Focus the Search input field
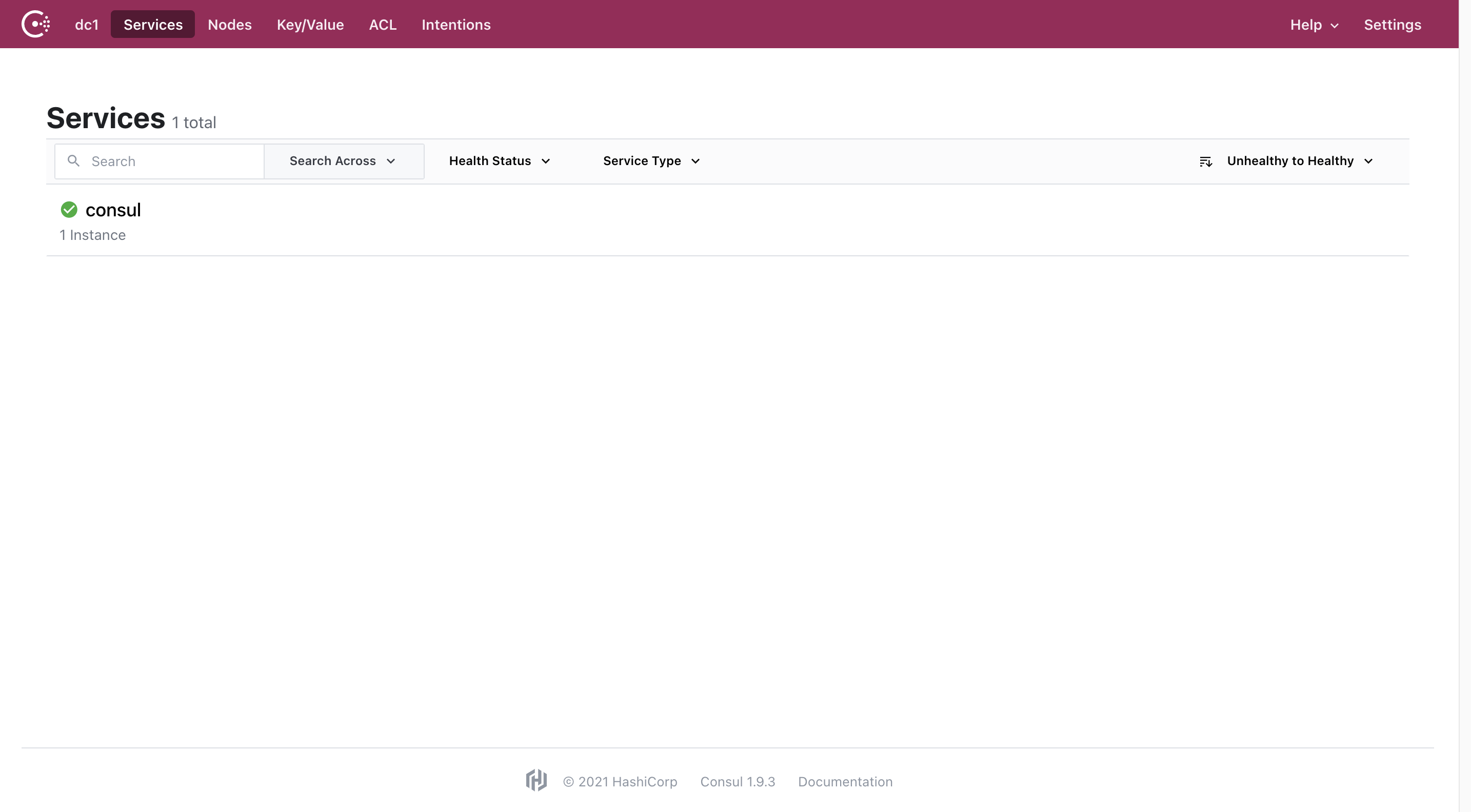Screen dimensions: 1471x812 tap(171, 161)
